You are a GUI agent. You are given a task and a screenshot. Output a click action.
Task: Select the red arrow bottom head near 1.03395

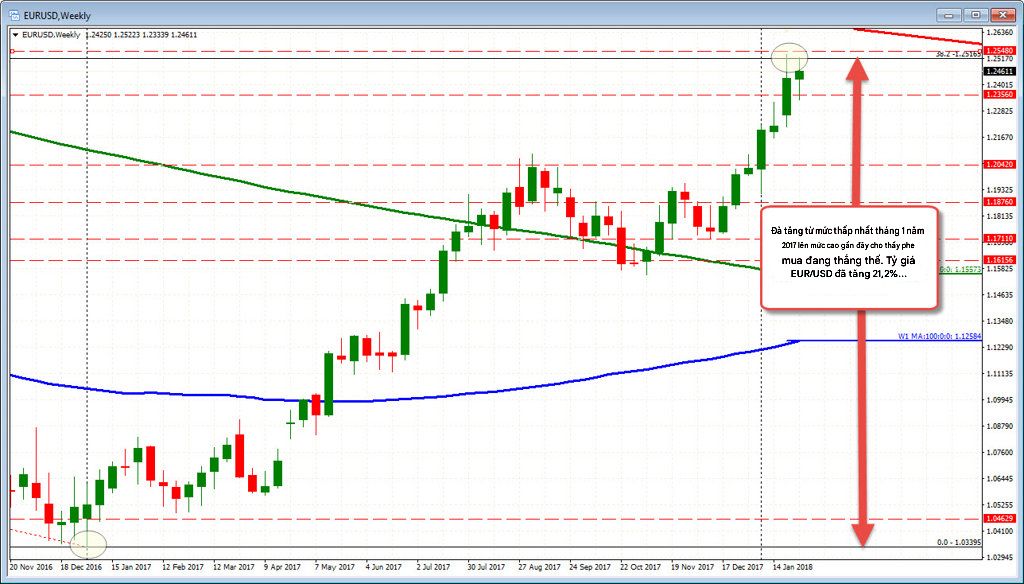pos(862,534)
